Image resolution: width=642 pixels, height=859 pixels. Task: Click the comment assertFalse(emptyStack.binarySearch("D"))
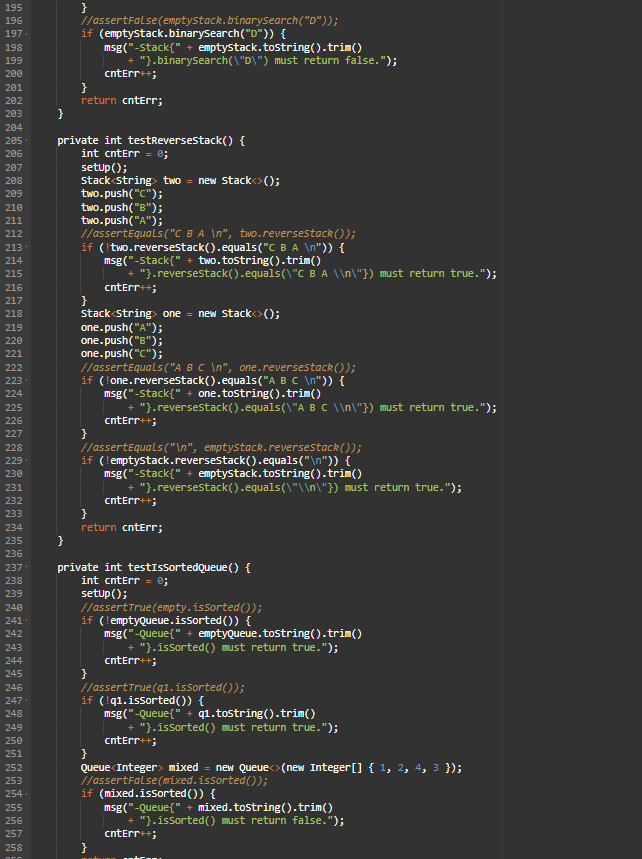pyautogui.click(x=210, y=21)
